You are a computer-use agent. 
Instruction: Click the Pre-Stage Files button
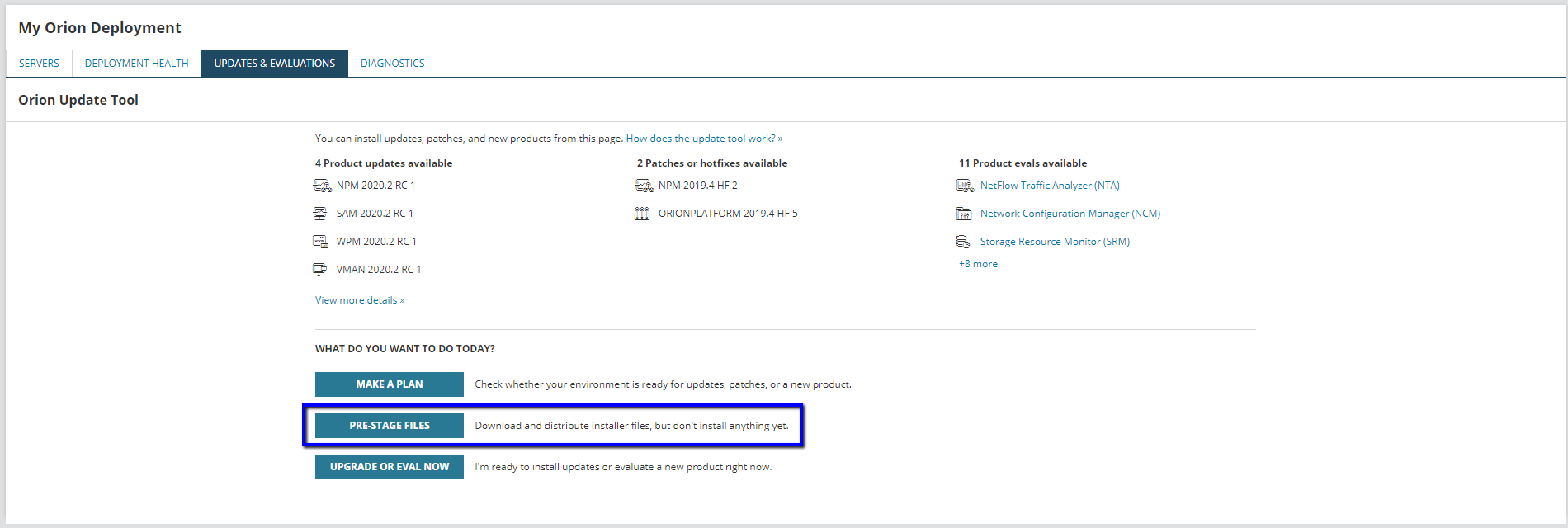coord(390,426)
